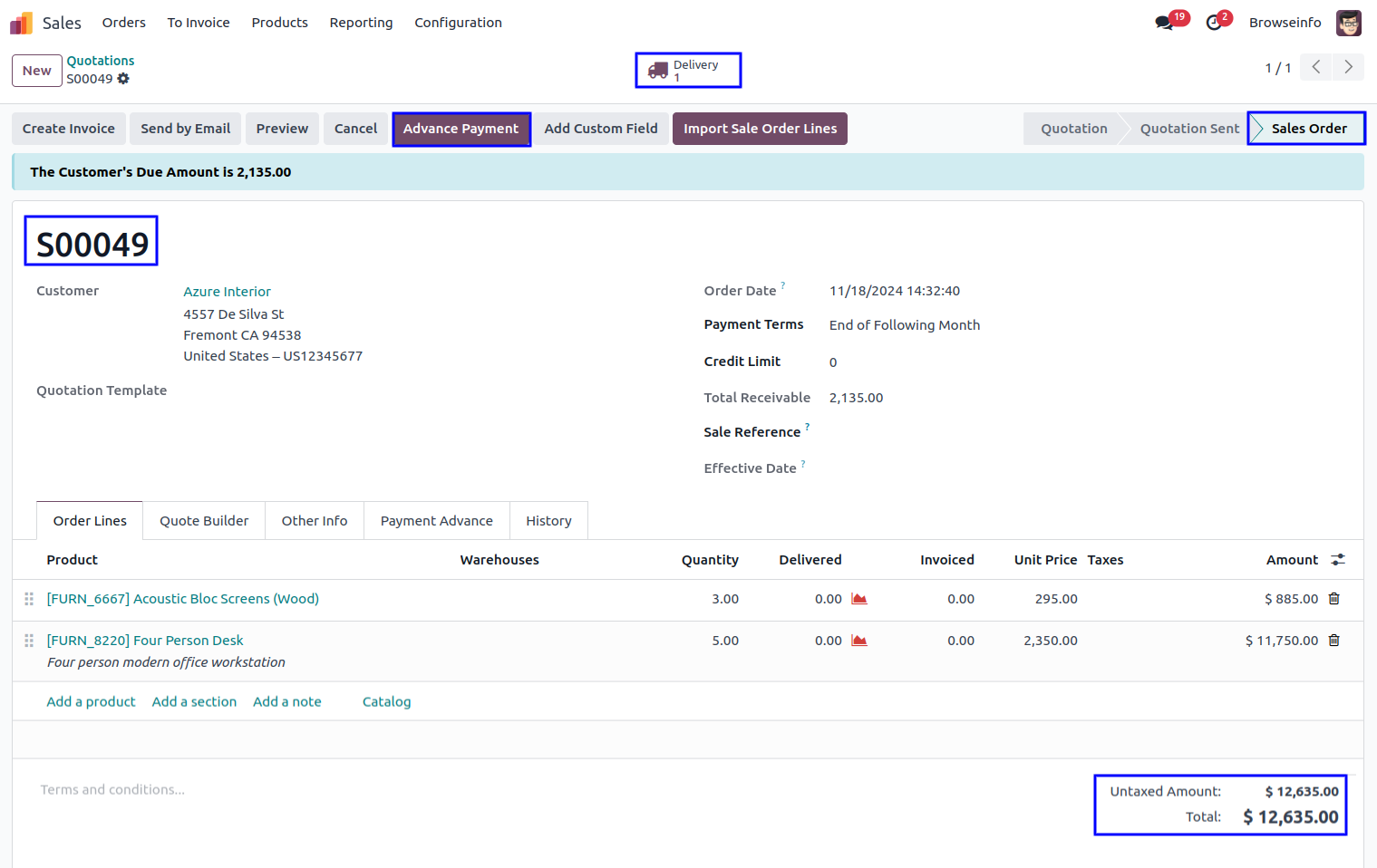Switch to the Quote Builder tab
The width and height of the screenshot is (1377, 868).
pyautogui.click(x=204, y=521)
